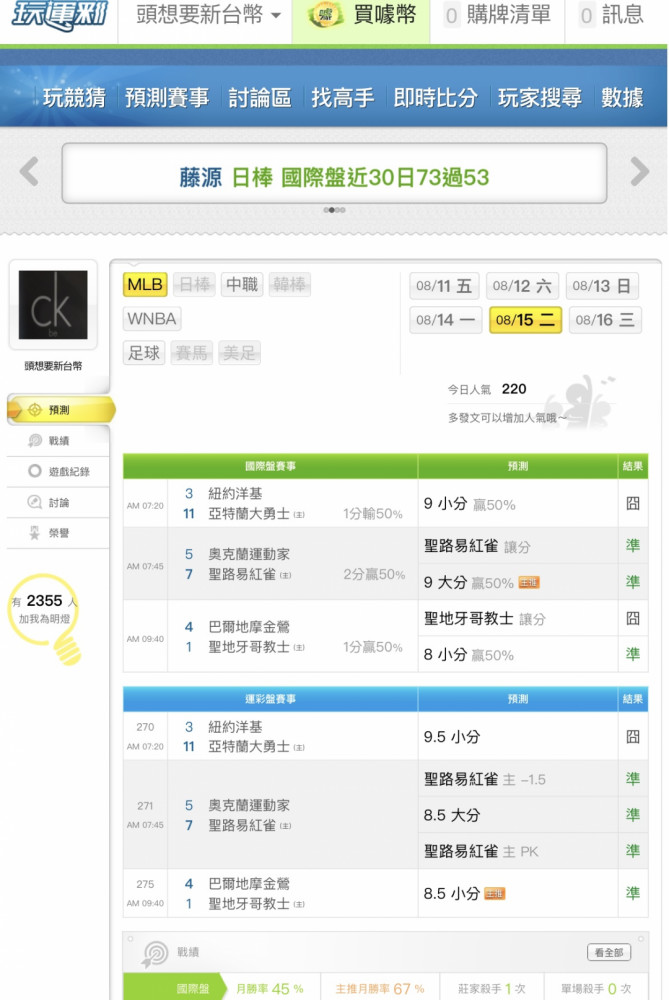Image resolution: width=669 pixels, height=1000 pixels.
Task: Show previous banner with left arrow
Action: click(29, 172)
